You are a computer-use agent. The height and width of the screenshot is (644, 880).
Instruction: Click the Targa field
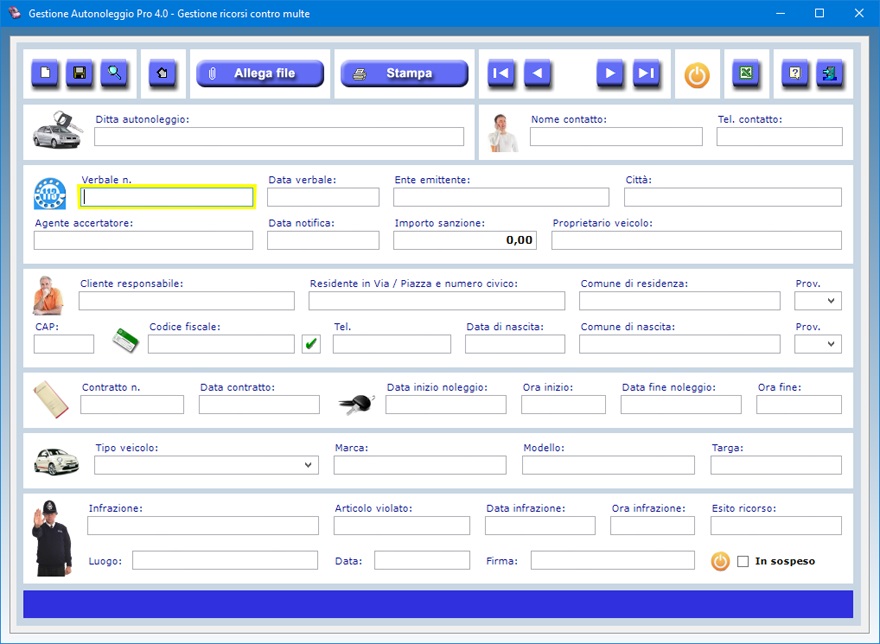coord(776,465)
